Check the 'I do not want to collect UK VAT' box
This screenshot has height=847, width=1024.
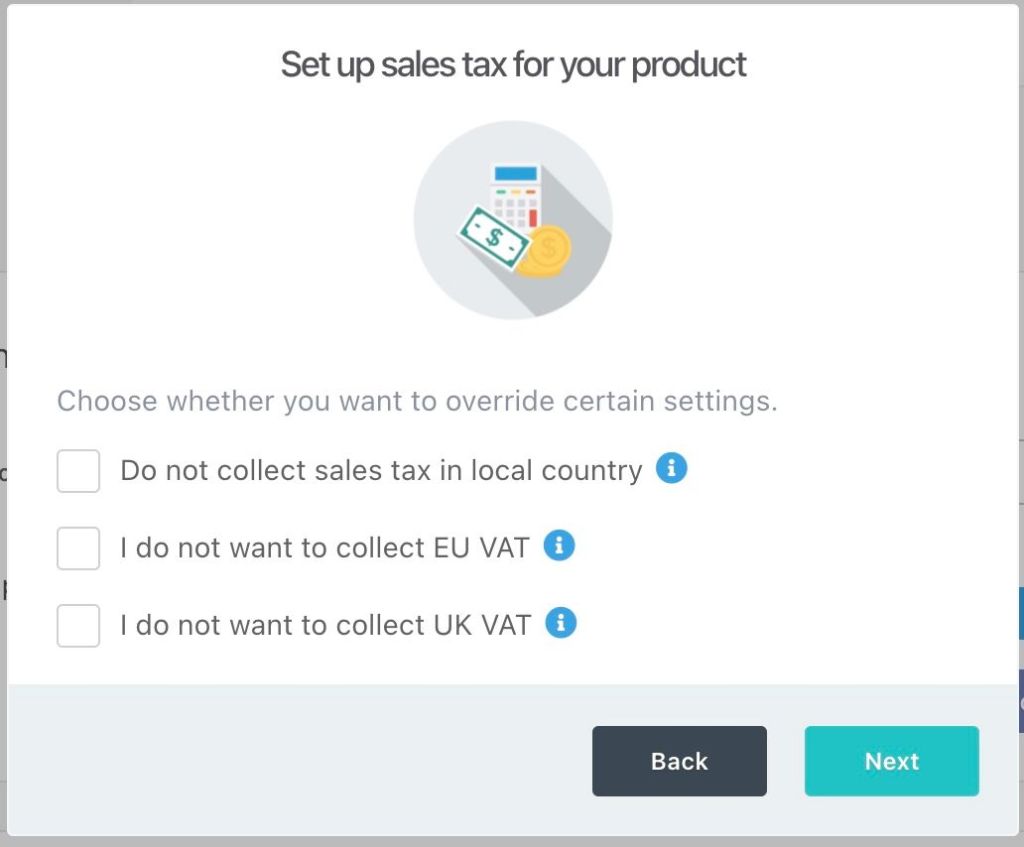coord(78,625)
